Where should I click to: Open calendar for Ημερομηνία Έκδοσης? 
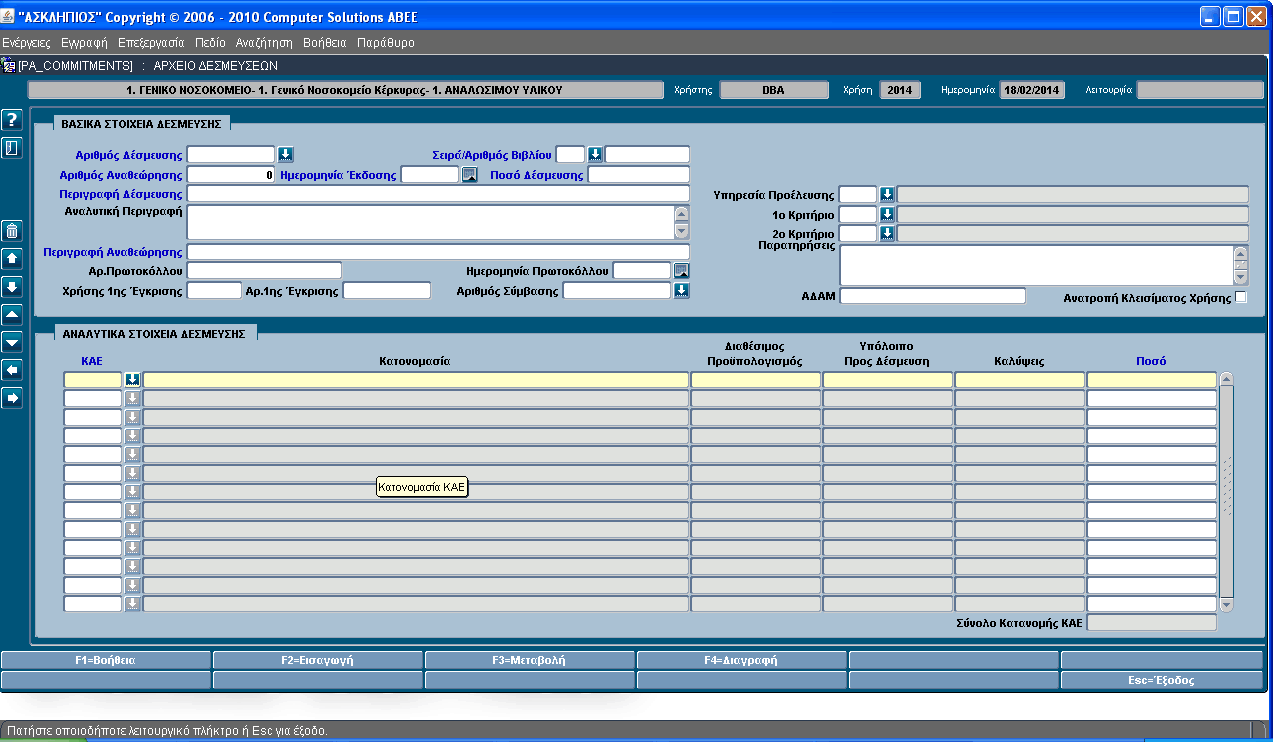(469, 175)
